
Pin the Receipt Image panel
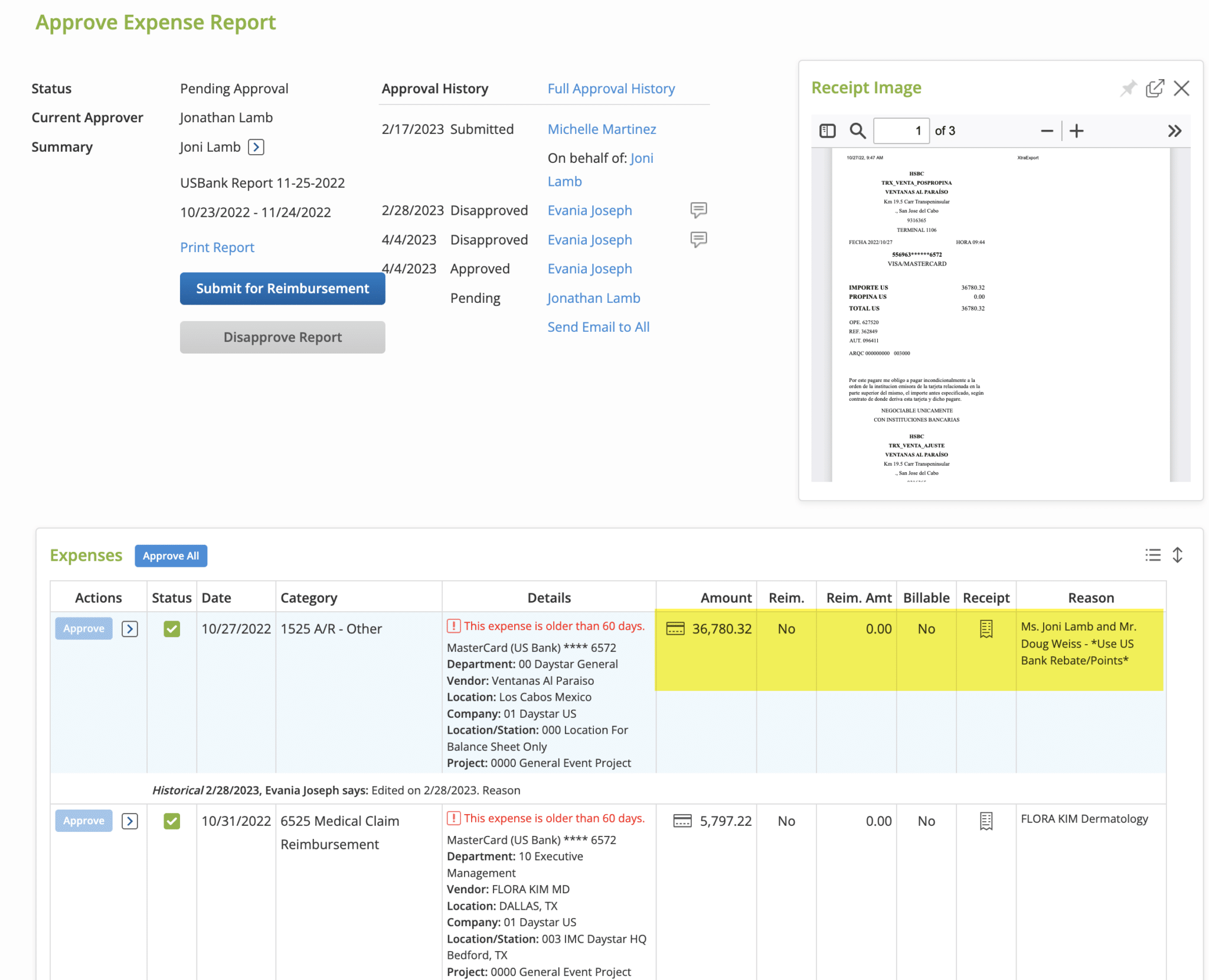pyautogui.click(x=1128, y=89)
